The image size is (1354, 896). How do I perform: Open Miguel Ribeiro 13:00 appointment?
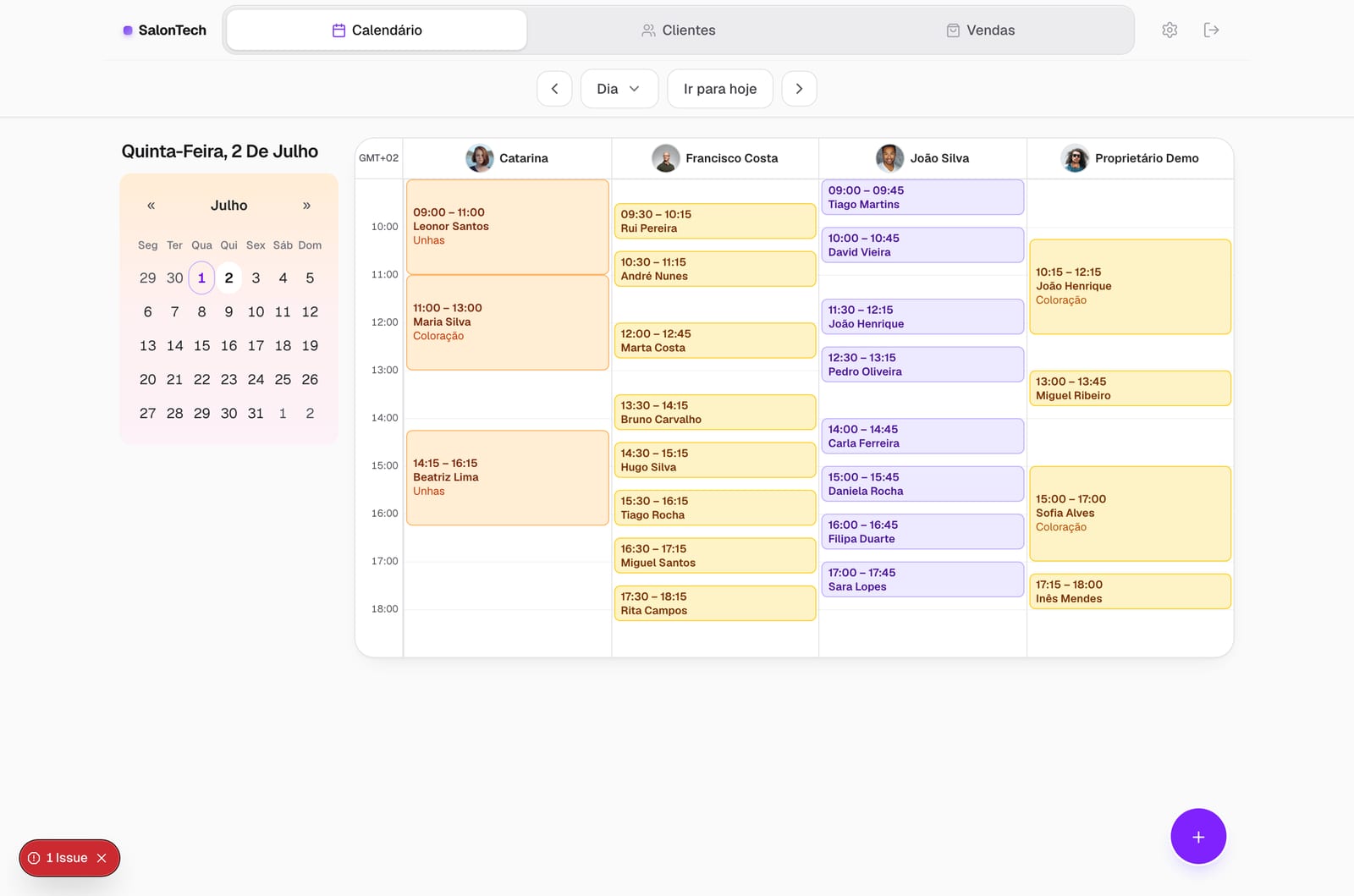tap(1130, 388)
